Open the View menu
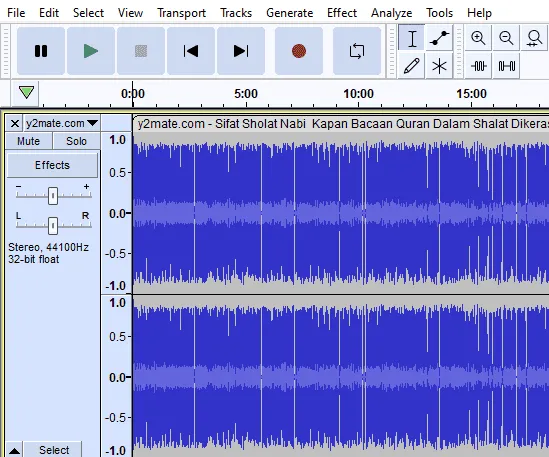549x457 pixels. [x=130, y=13]
